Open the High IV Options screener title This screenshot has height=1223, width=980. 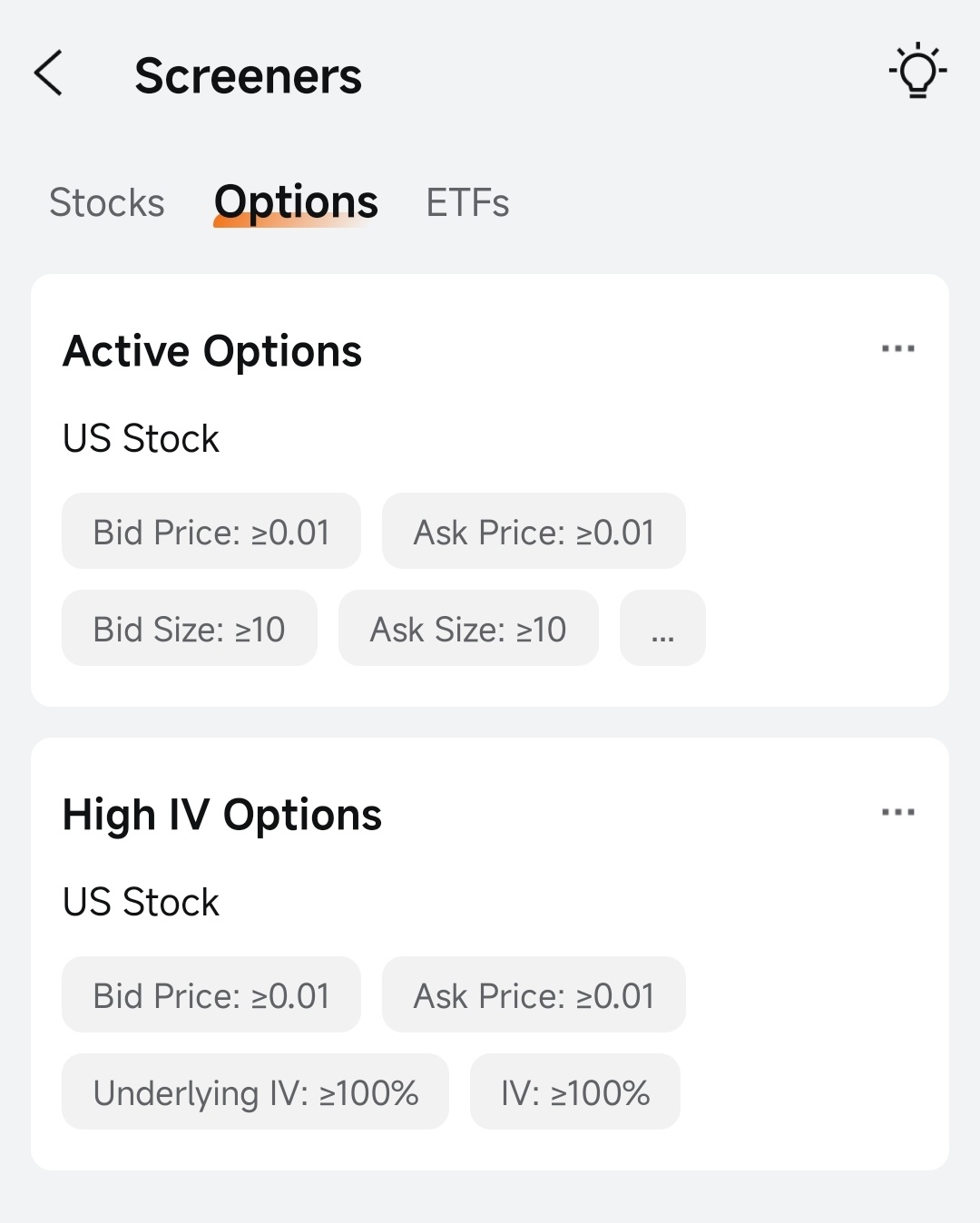tap(222, 815)
